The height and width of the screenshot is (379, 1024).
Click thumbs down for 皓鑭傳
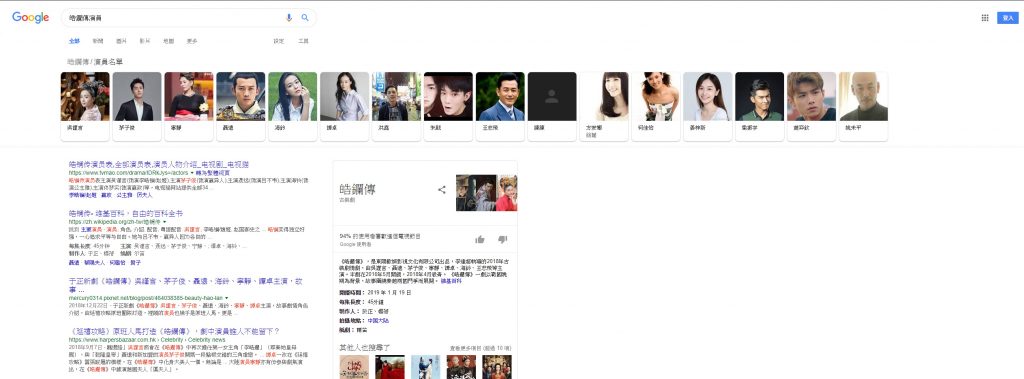[x=502, y=239]
